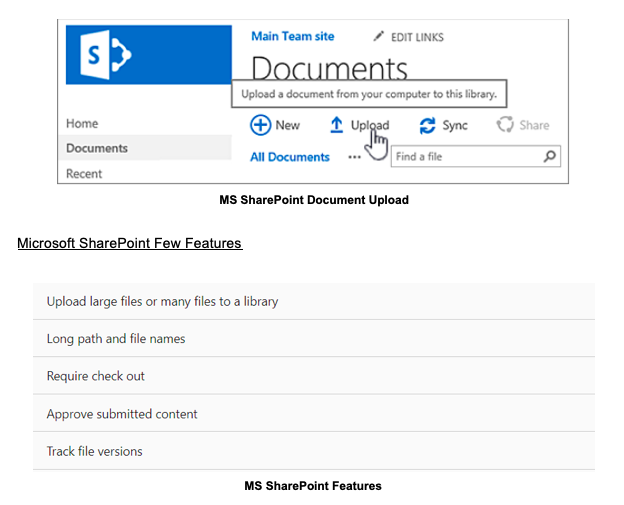Select 'Long path and file names' row
This screenshot has width=624, height=505.
coord(314,338)
